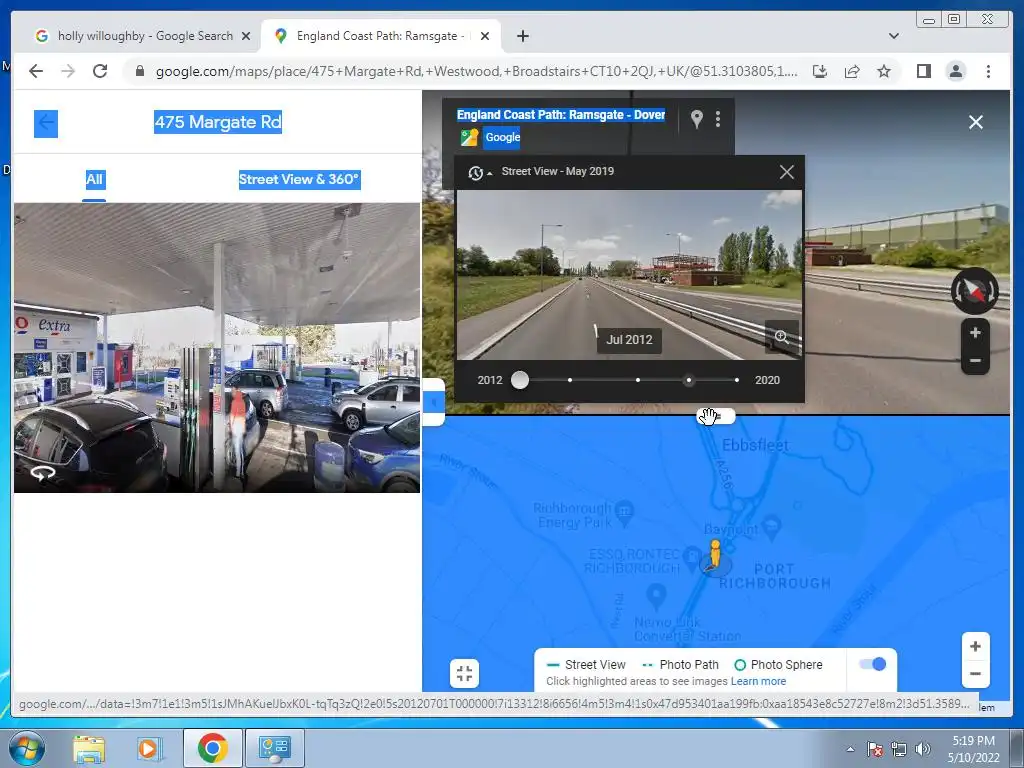The height and width of the screenshot is (768, 1024).
Task: Select the second timeline date dot
Action: [x=570, y=380]
